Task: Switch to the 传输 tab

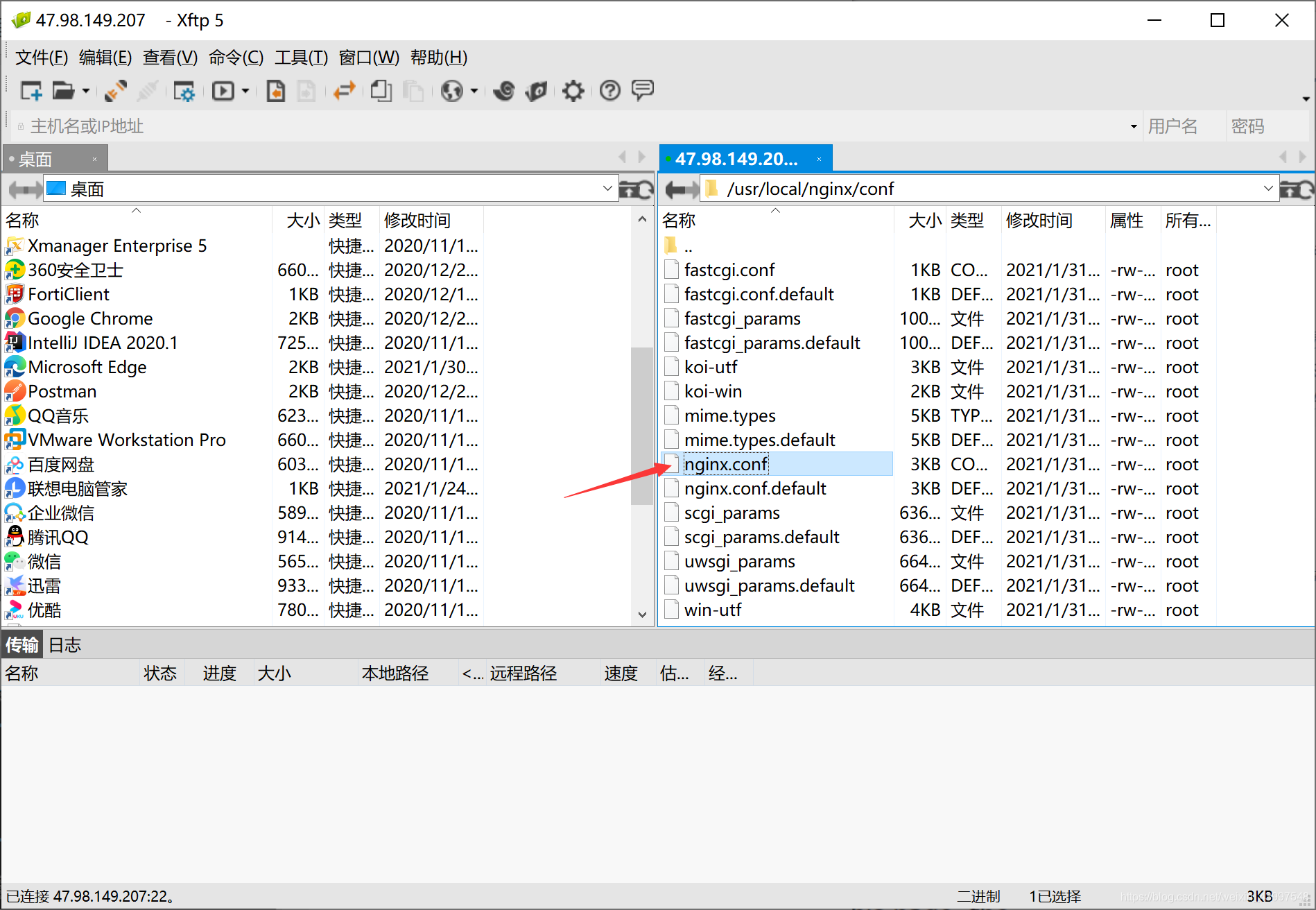Action: pos(22,645)
